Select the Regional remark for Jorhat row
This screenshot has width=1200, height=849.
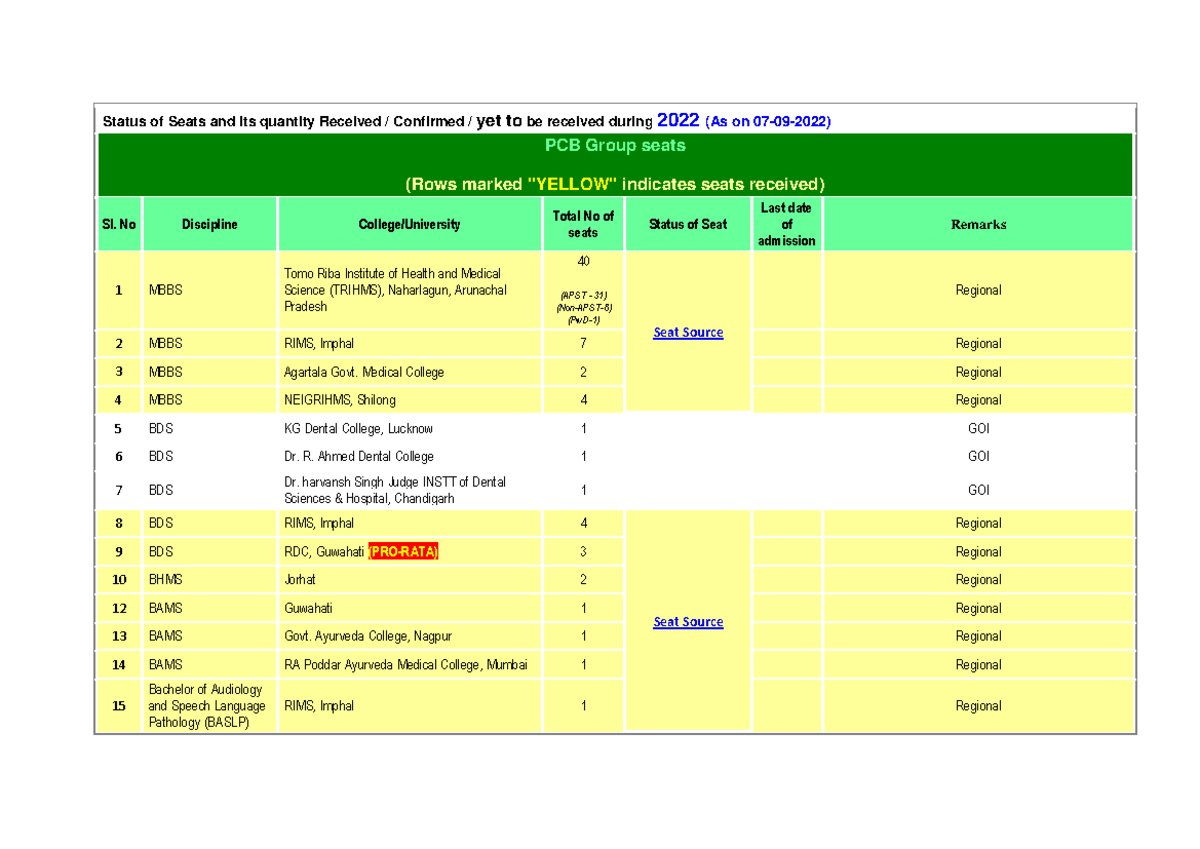978,579
